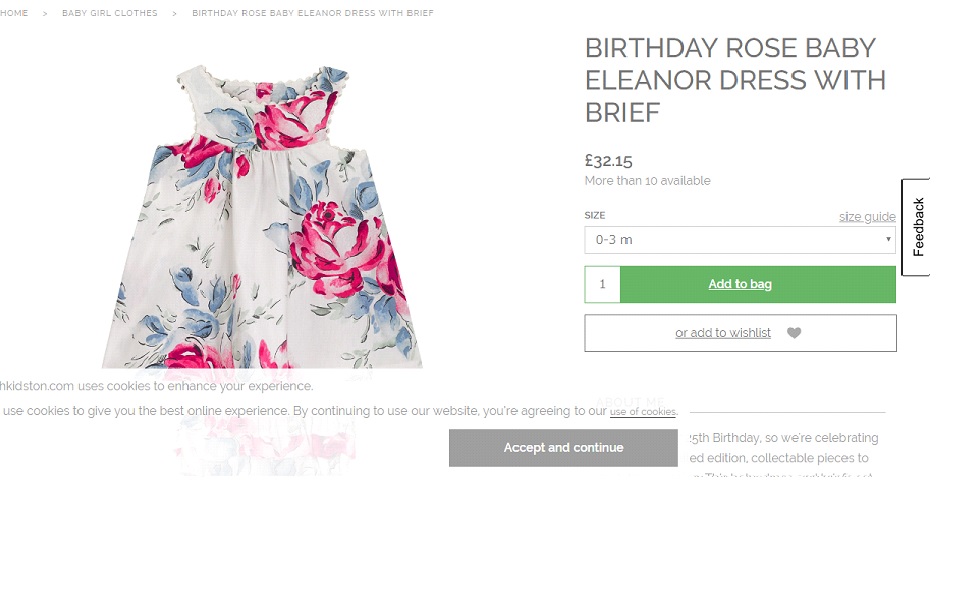Click the SIZE label
The height and width of the screenshot is (600, 959).
pyautogui.click(x=594, y=215)
